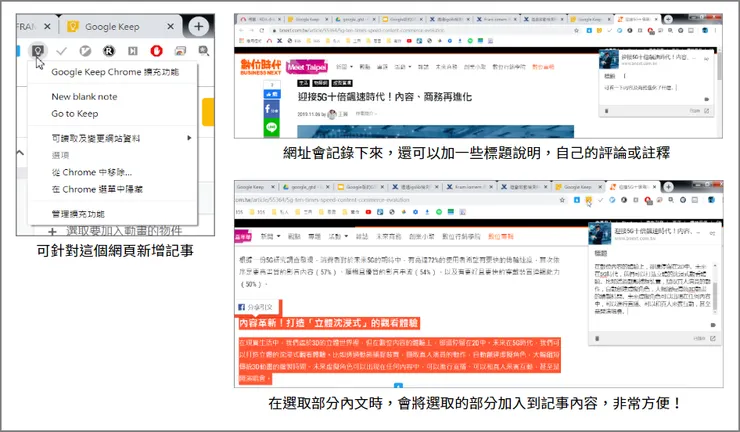The width and height of the screenshot is (740, 432).
Task: Click the gray skip-forward square extension icon
Action: coord(133,51)
